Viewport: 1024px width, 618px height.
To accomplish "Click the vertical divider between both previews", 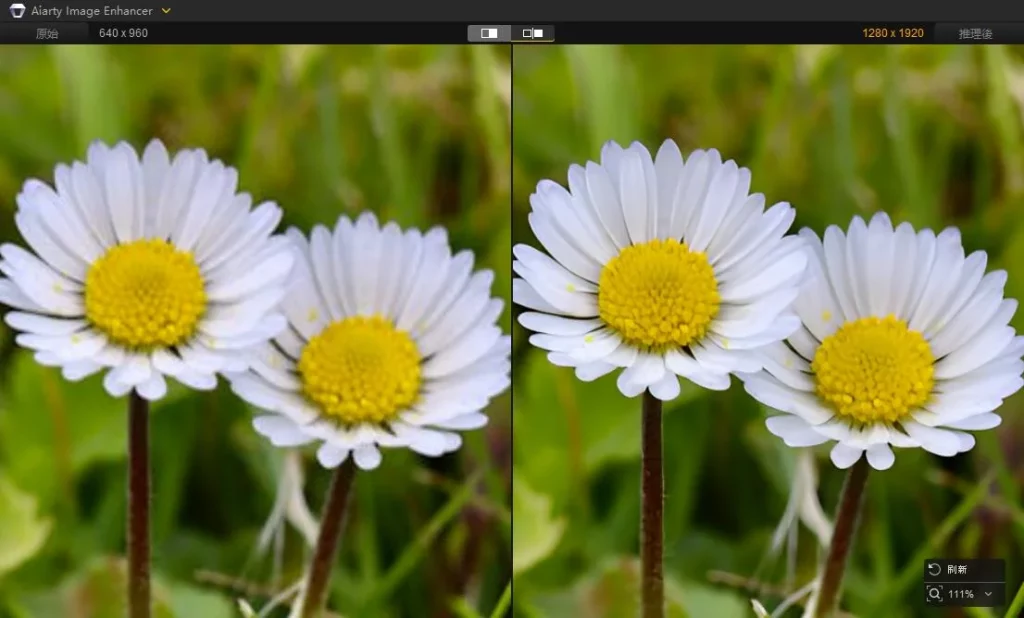I will click(x=512, y=330).
